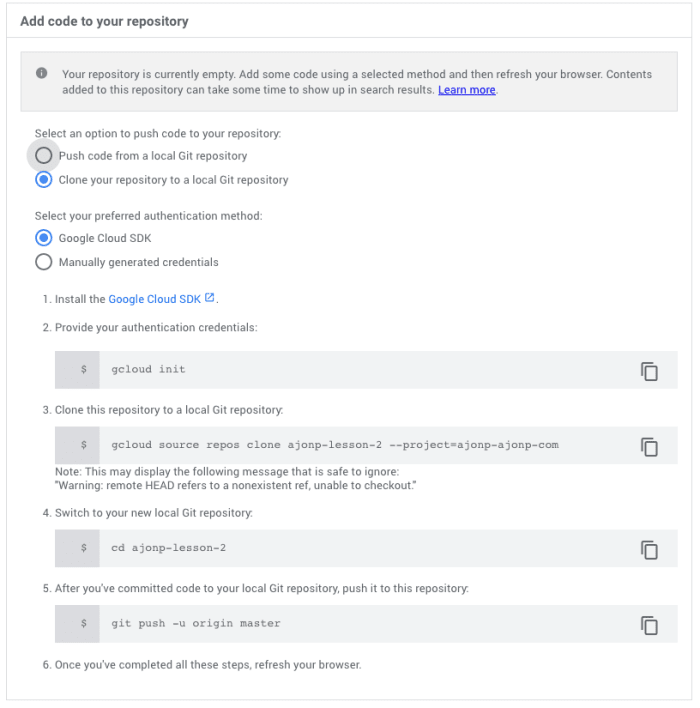Copy the git push origin master command
Viewport: 700px width, 708px height.
coord(649,625)
